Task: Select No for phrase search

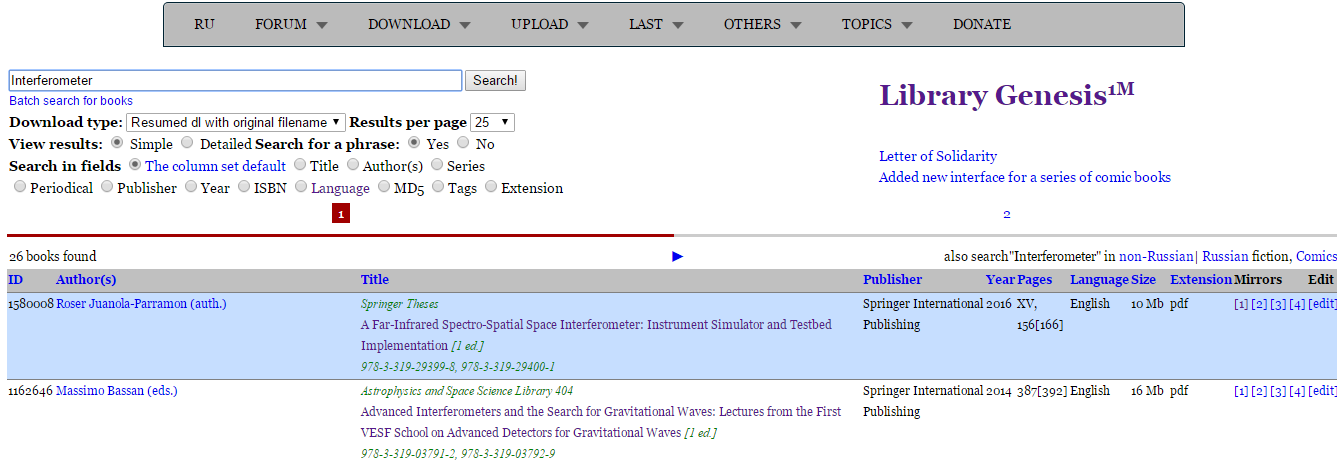Action: pos(463,144)
